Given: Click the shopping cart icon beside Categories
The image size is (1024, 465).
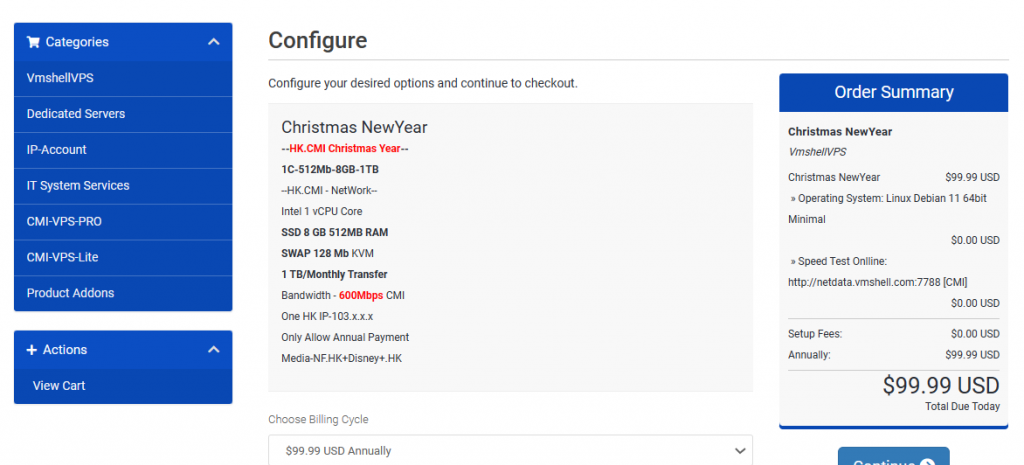Looking at the screenshot, I should click(33, 42).
